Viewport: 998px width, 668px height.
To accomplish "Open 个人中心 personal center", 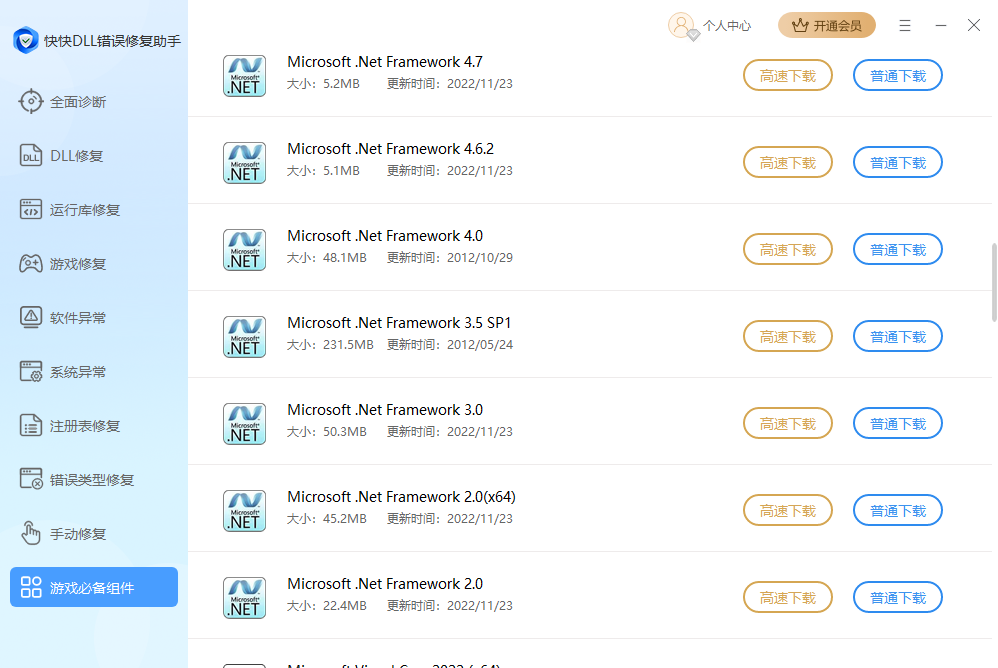I will pos(726,26).
